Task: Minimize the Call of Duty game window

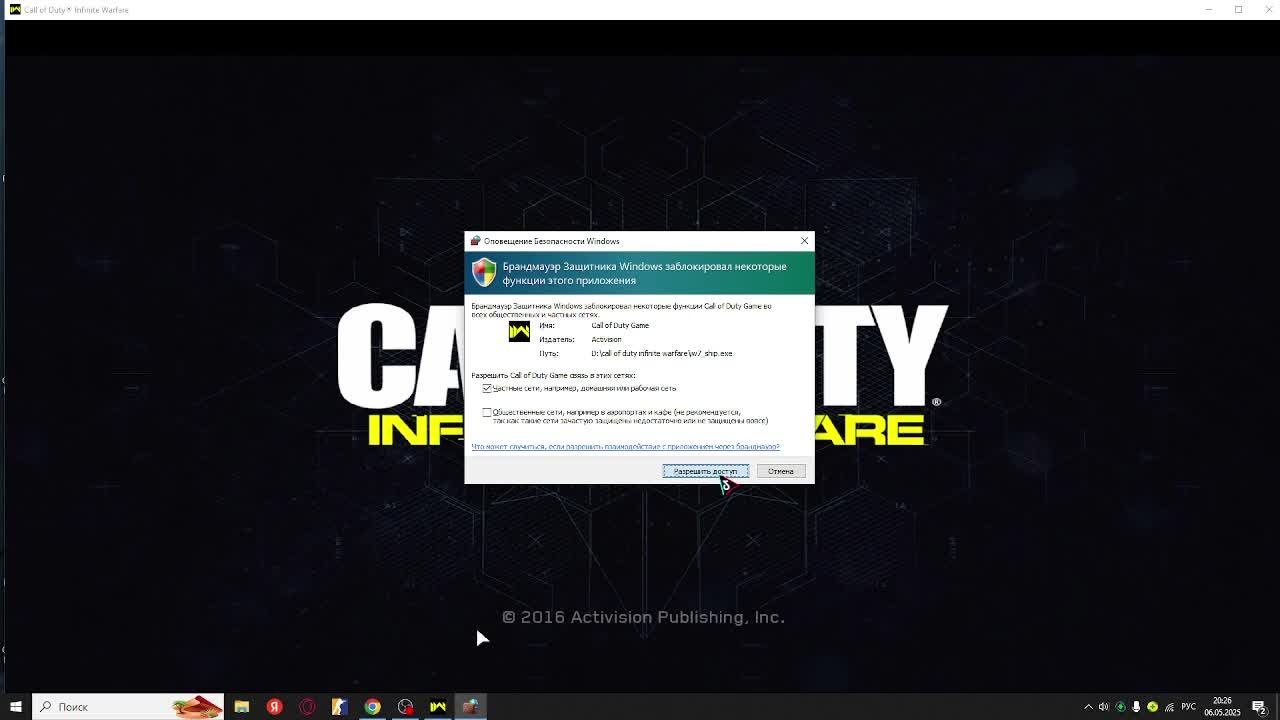Action: pyautogui.click(x=1208, y=9)
